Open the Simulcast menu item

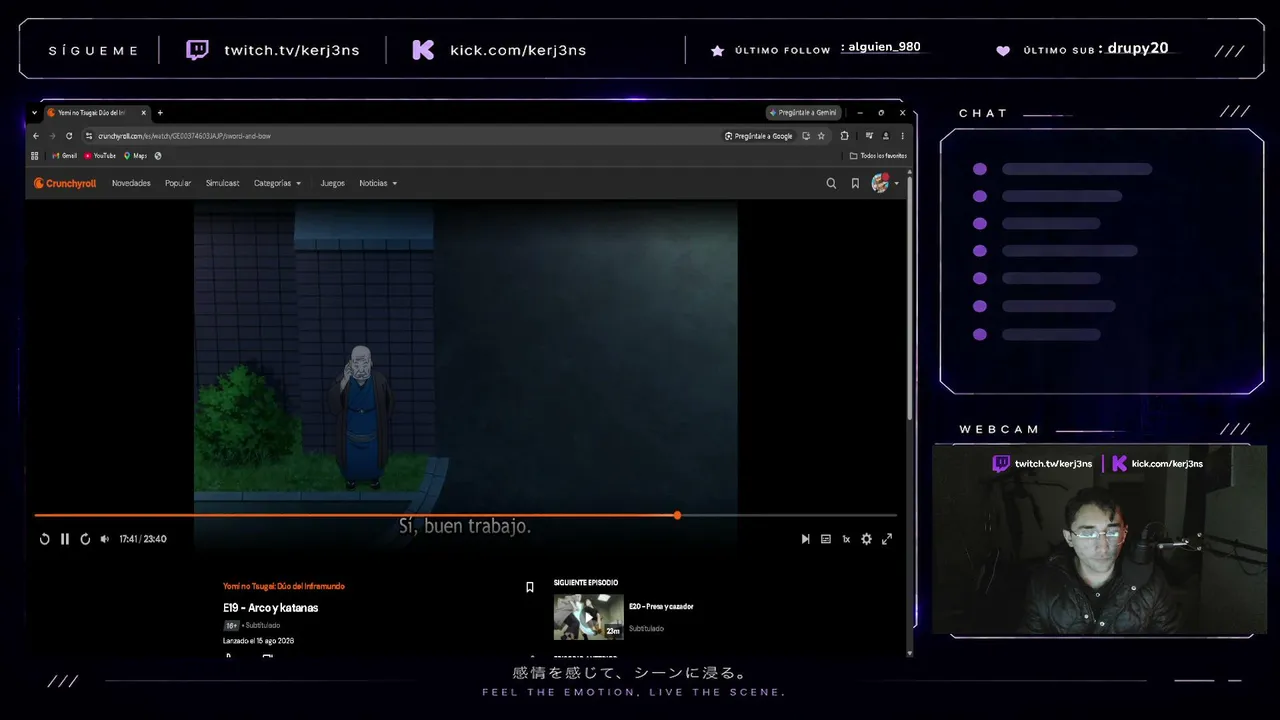[222, 183]
